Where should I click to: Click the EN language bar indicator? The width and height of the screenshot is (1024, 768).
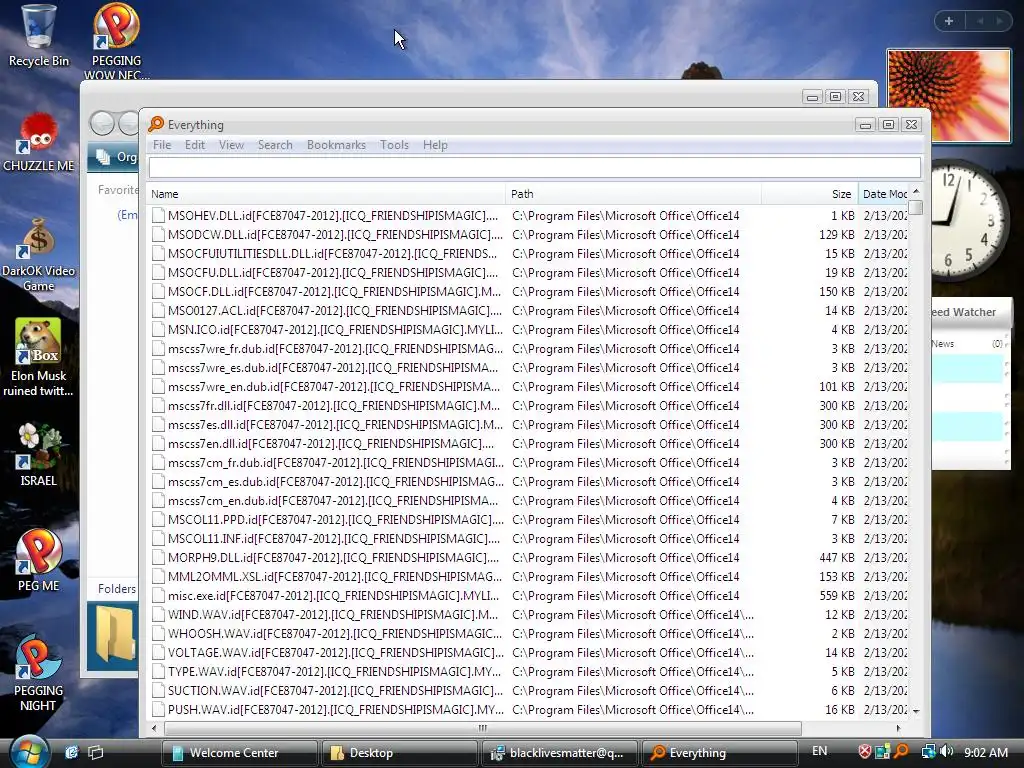click(x=820, y=752)
